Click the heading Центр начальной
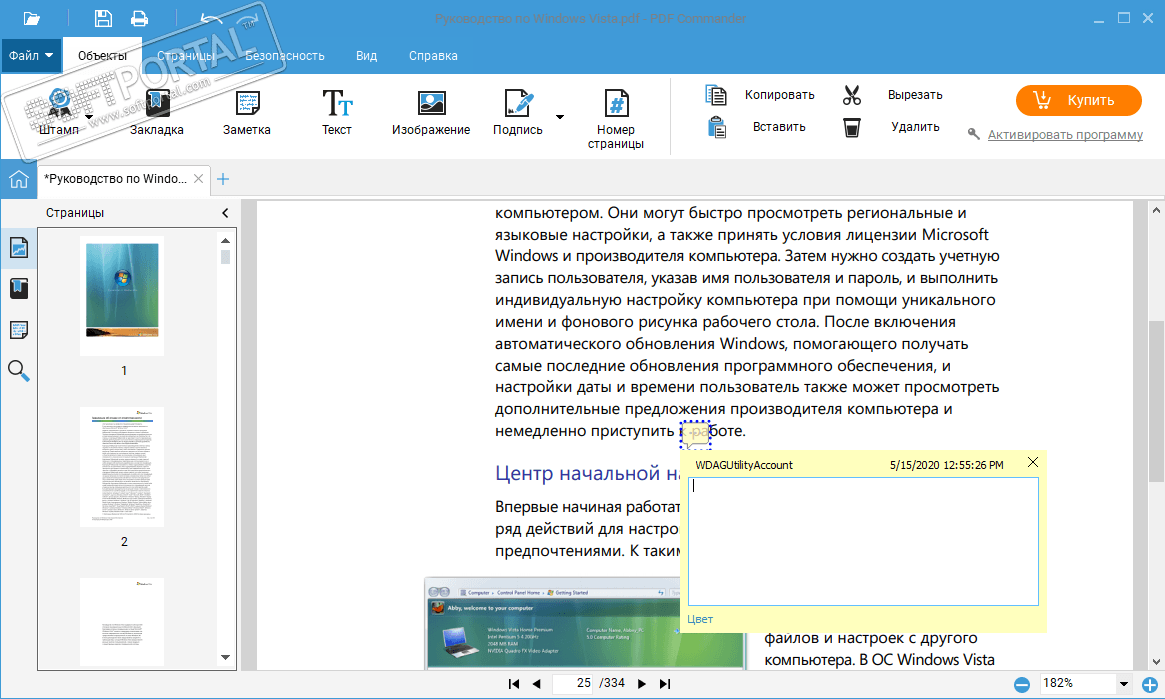This screenshot has height=699, width=1165. tap(587, 473)
